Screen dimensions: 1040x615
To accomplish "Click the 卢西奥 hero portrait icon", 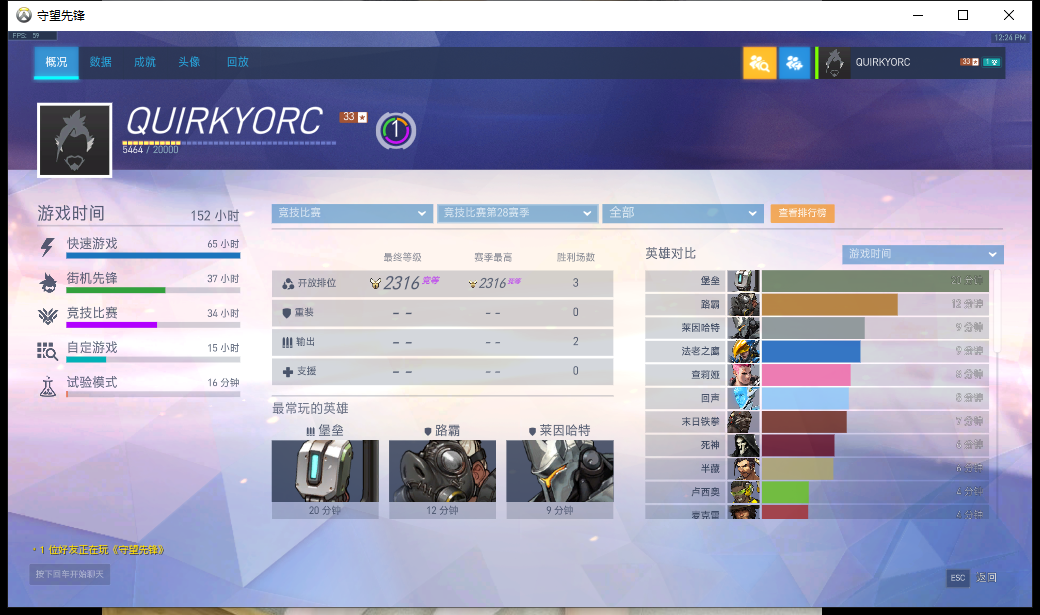I will [x=744, y=492].
